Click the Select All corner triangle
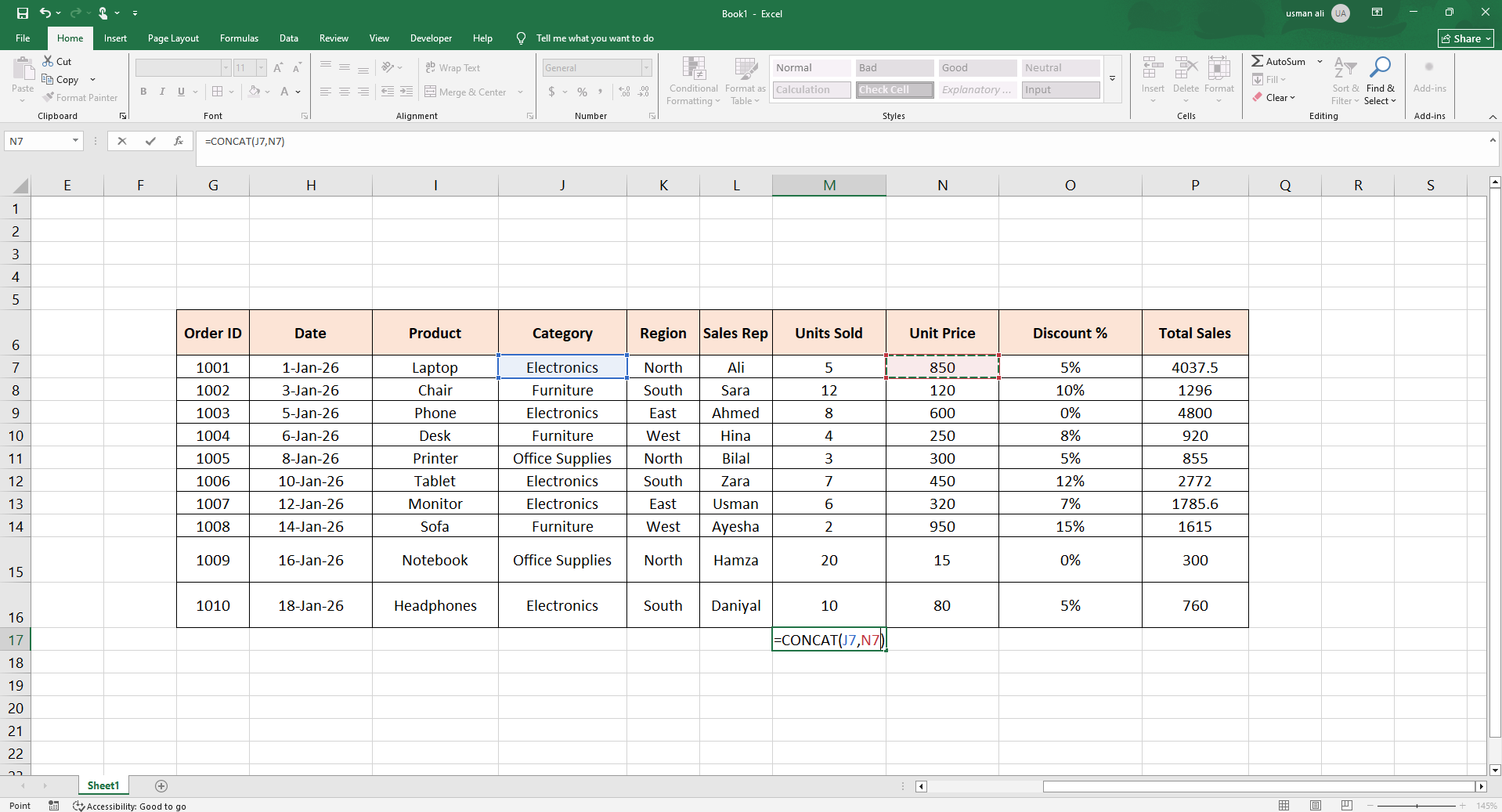This screenshot has height=812, width=1502. pos(20,186)
